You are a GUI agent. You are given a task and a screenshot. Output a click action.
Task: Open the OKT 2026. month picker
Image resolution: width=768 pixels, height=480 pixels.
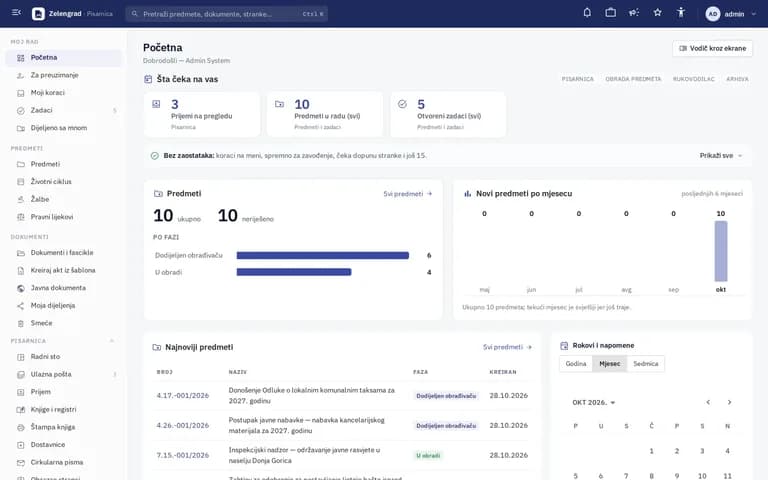click(x=594, y=403)
